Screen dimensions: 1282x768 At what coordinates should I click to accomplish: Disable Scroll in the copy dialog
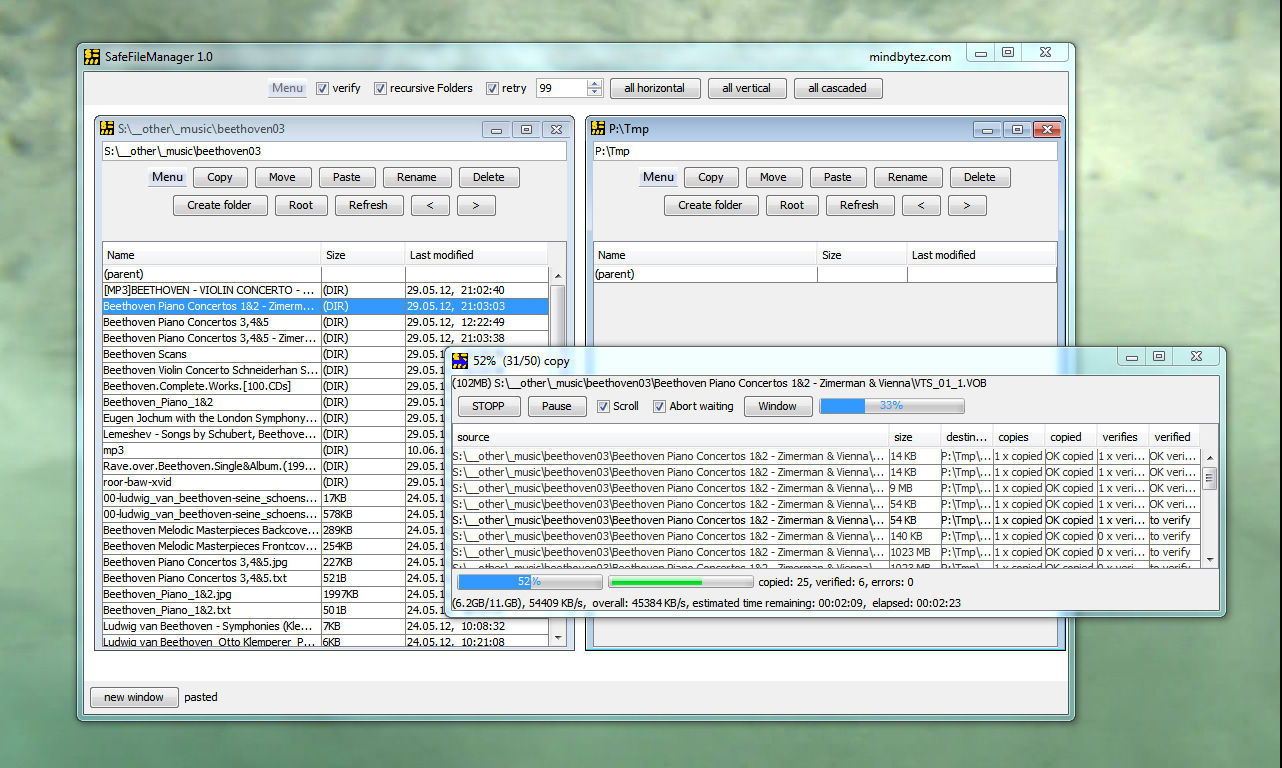click(602, 406)
